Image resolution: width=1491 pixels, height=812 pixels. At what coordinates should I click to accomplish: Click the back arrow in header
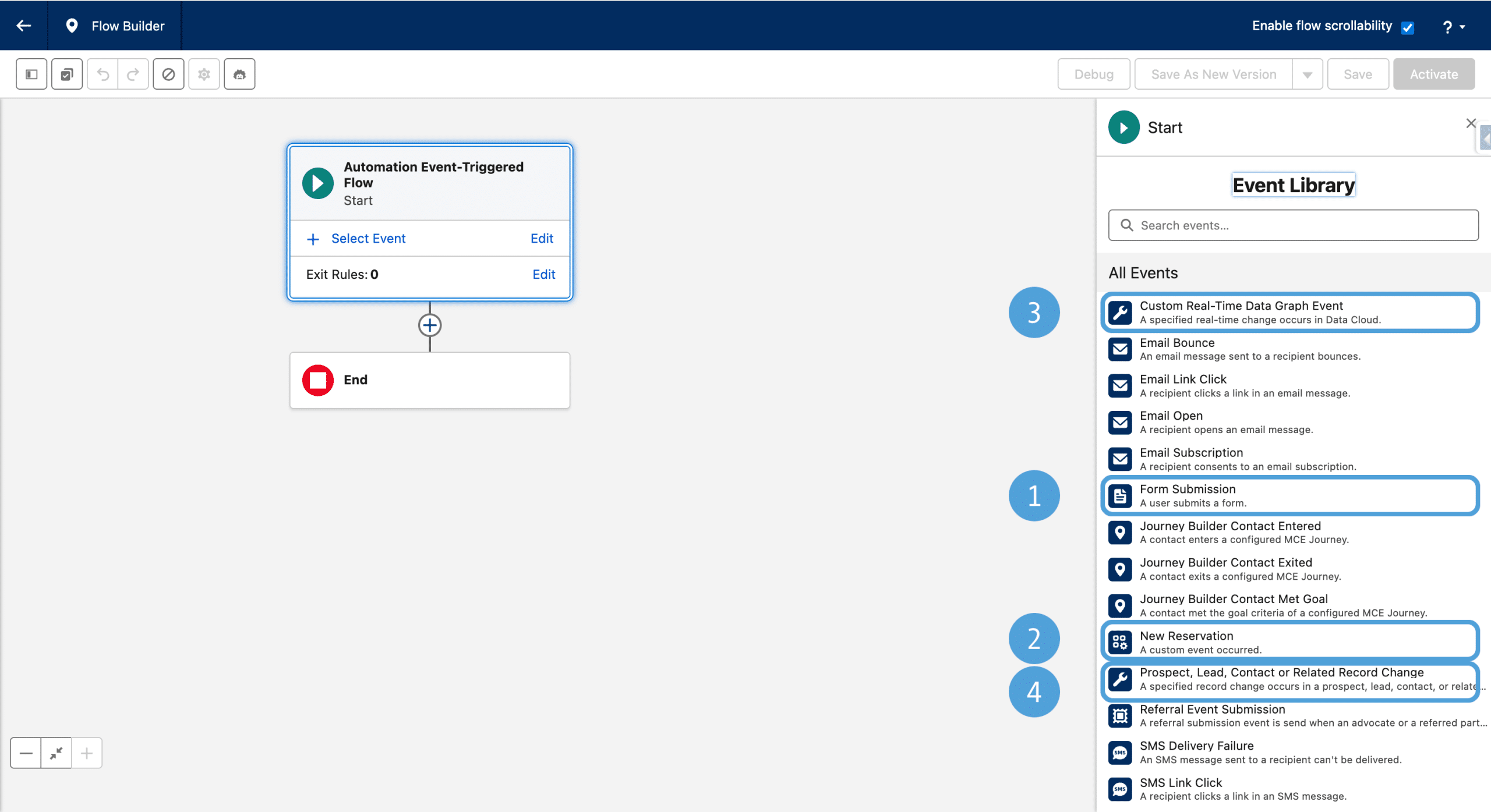point(24,26)
